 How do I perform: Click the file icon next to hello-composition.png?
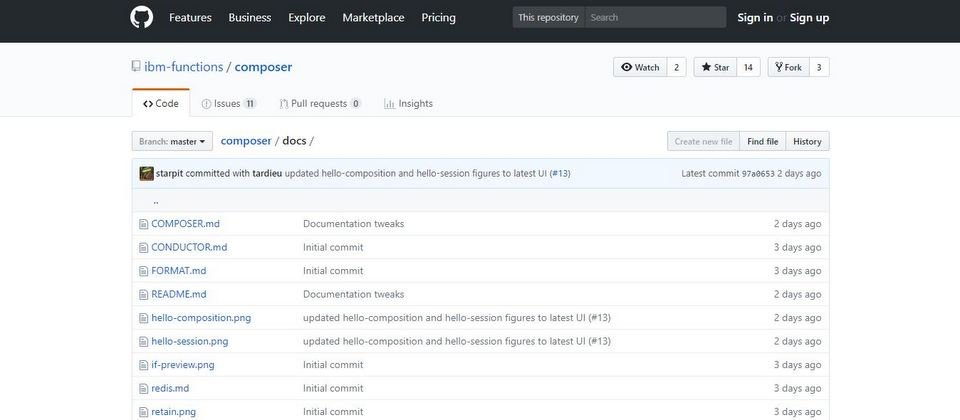(143, 318)
